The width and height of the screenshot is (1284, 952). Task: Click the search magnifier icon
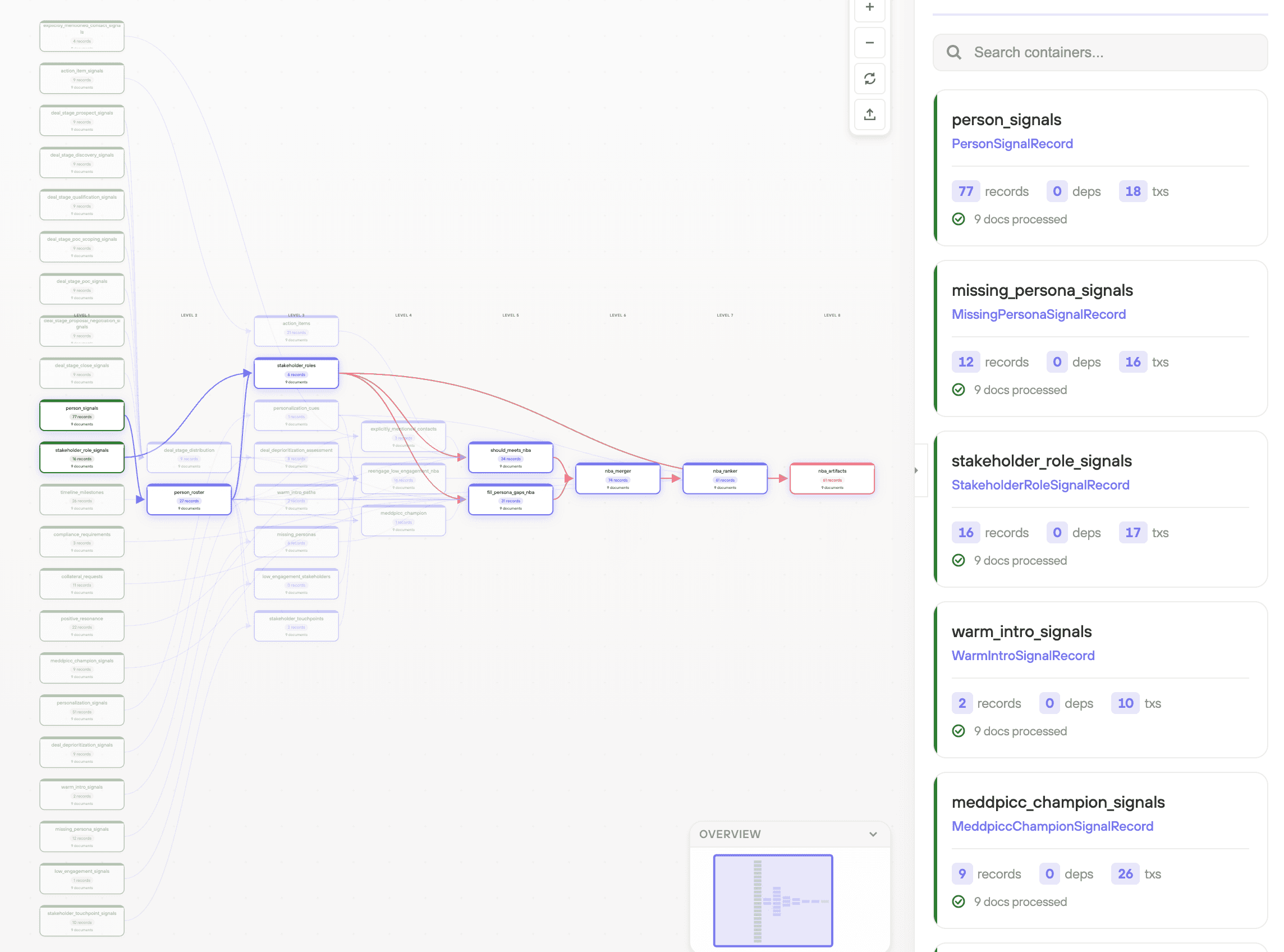click(x=953, y=52)
